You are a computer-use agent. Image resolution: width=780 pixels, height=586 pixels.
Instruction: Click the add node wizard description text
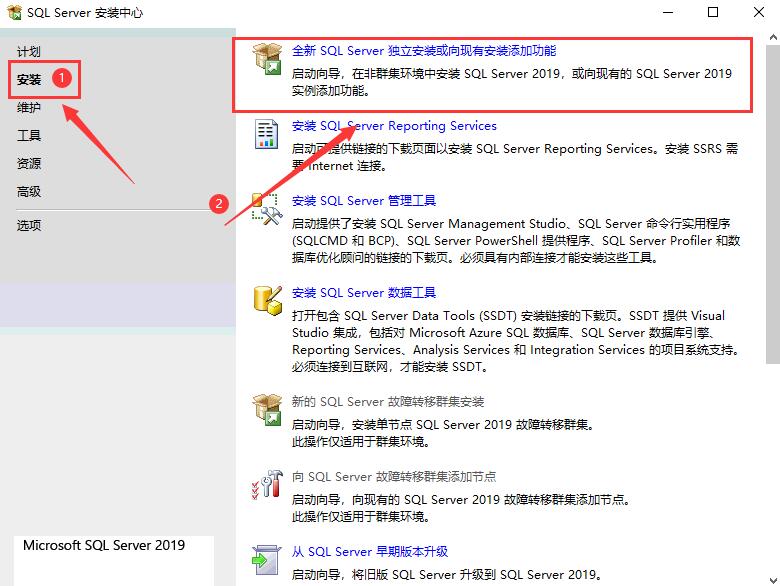(x=461, y=508)
